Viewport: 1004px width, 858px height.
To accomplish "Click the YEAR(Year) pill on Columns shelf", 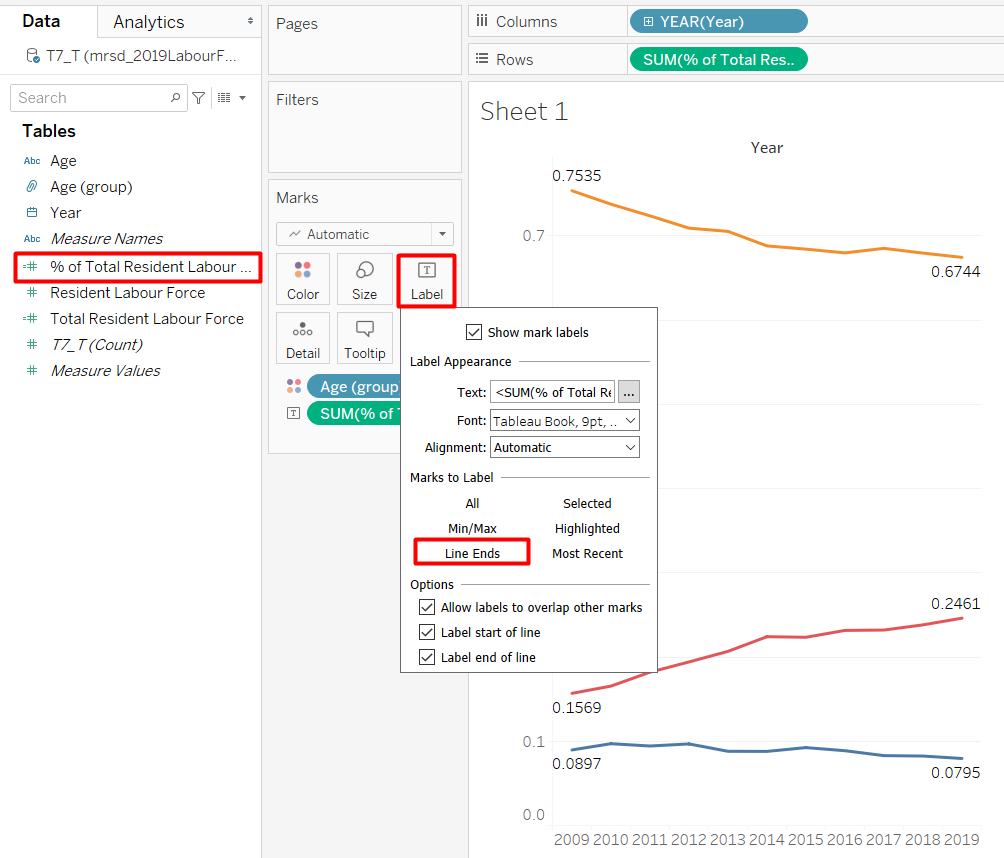I will [717, 22].
